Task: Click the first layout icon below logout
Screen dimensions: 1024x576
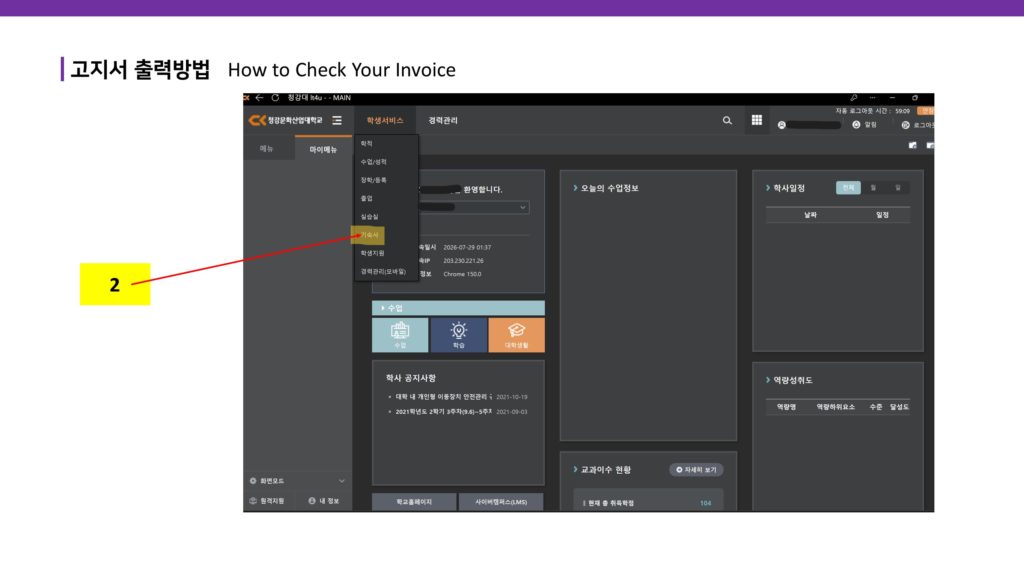Action: pyautogui.click(x=912, y=146)
